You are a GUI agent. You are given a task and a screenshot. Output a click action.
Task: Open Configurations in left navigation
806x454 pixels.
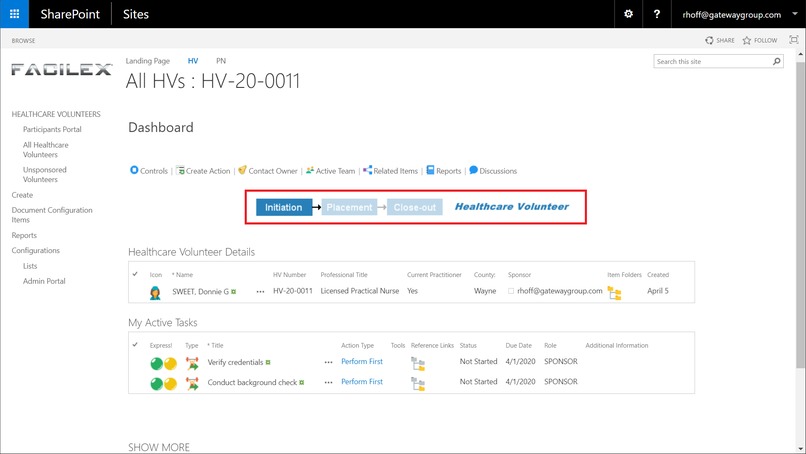pyautogui.click(x=35, y=250)
